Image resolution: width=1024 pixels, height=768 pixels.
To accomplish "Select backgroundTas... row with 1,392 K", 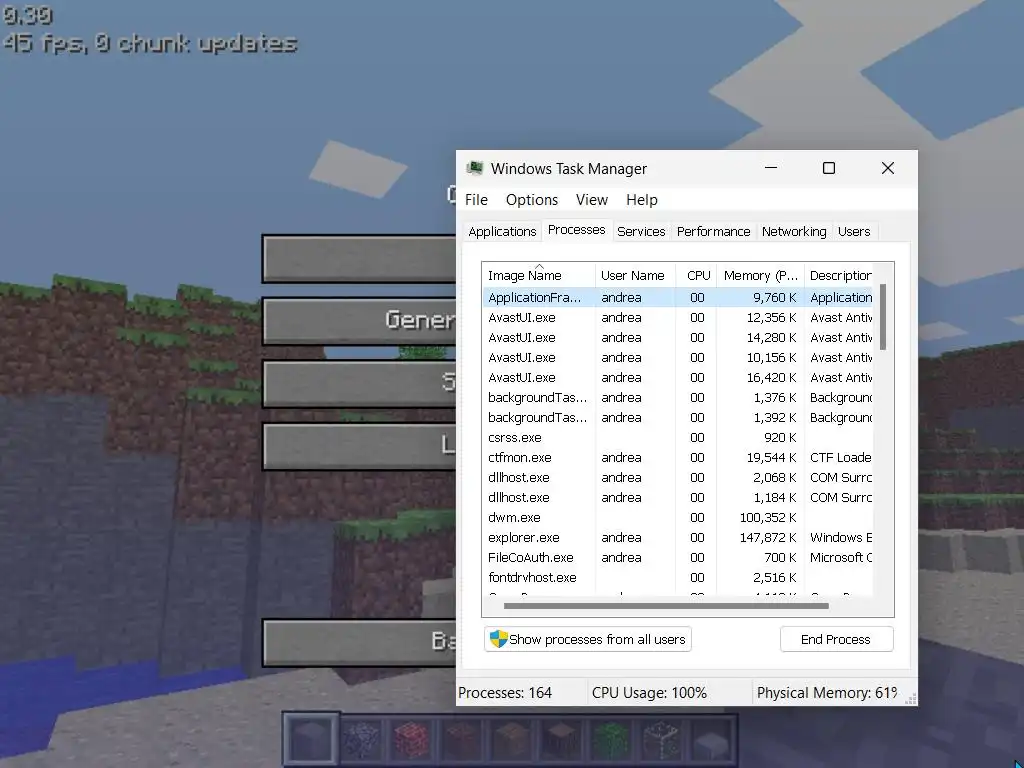I will (678, 418).
